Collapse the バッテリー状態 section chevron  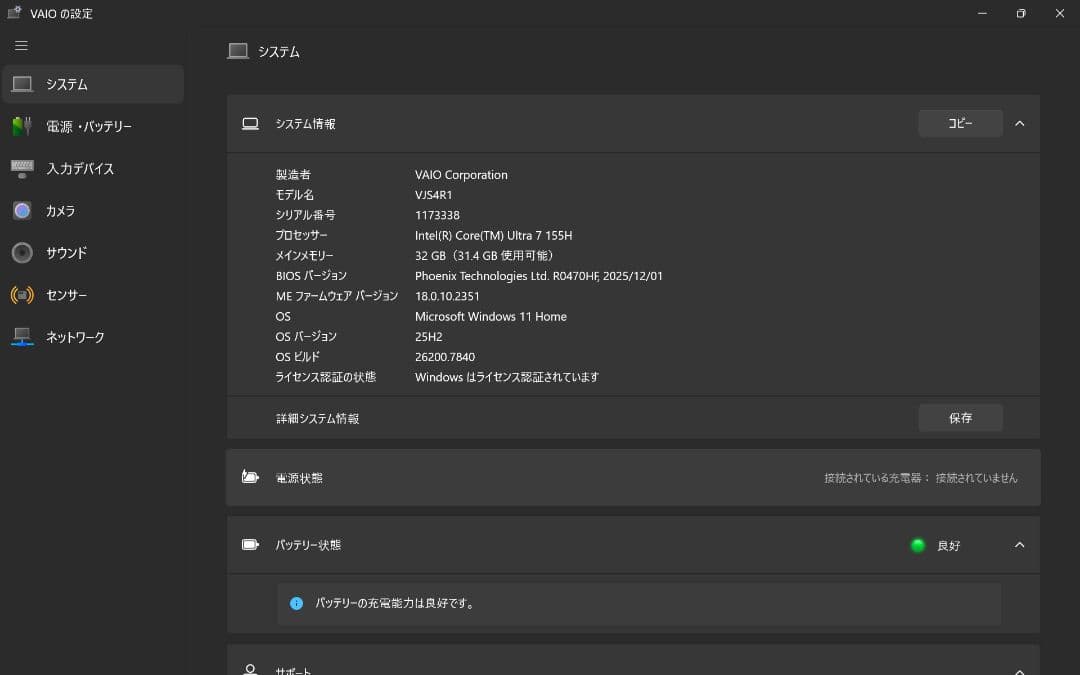pos(1019,545)
